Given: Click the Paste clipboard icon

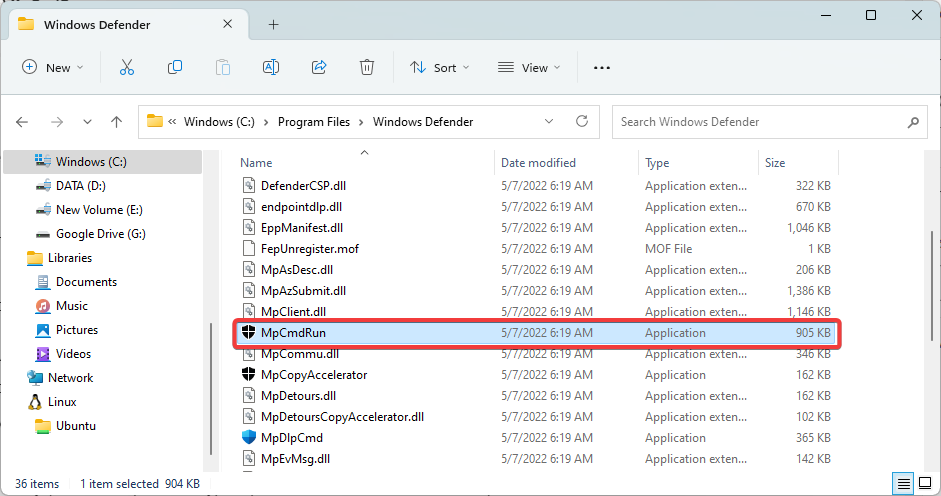Looking at the screenshot, I should pyautogui.click(x=223, y=67).
